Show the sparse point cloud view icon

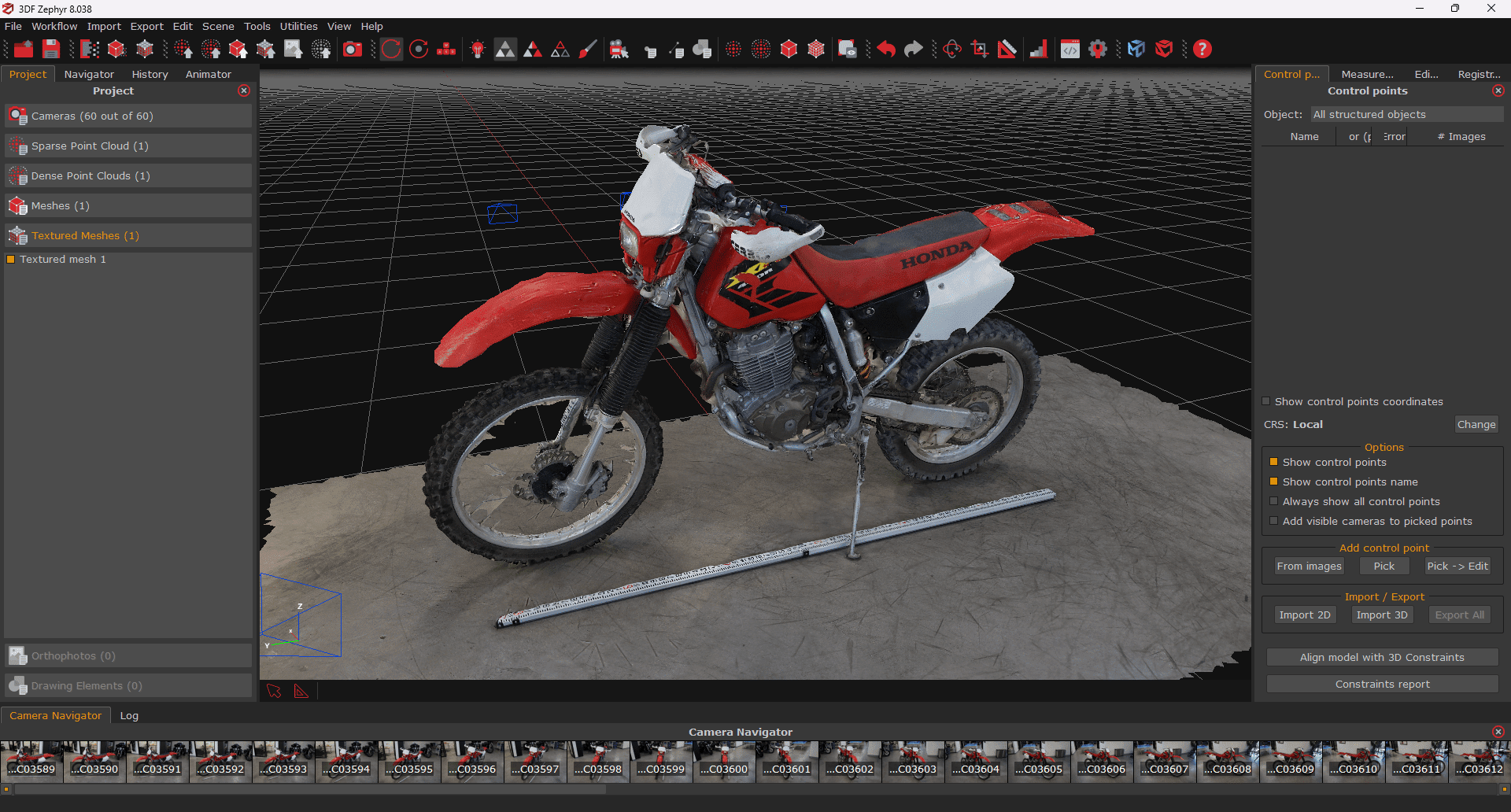pyautogui.click(x=733, y=50)
